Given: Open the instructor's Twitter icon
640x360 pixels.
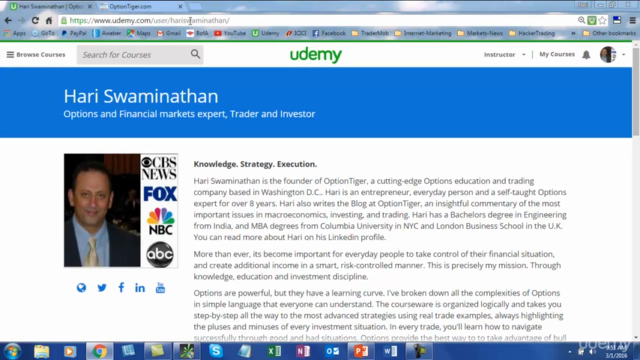Looking at the screenshot, I should [x=102, y=288].
